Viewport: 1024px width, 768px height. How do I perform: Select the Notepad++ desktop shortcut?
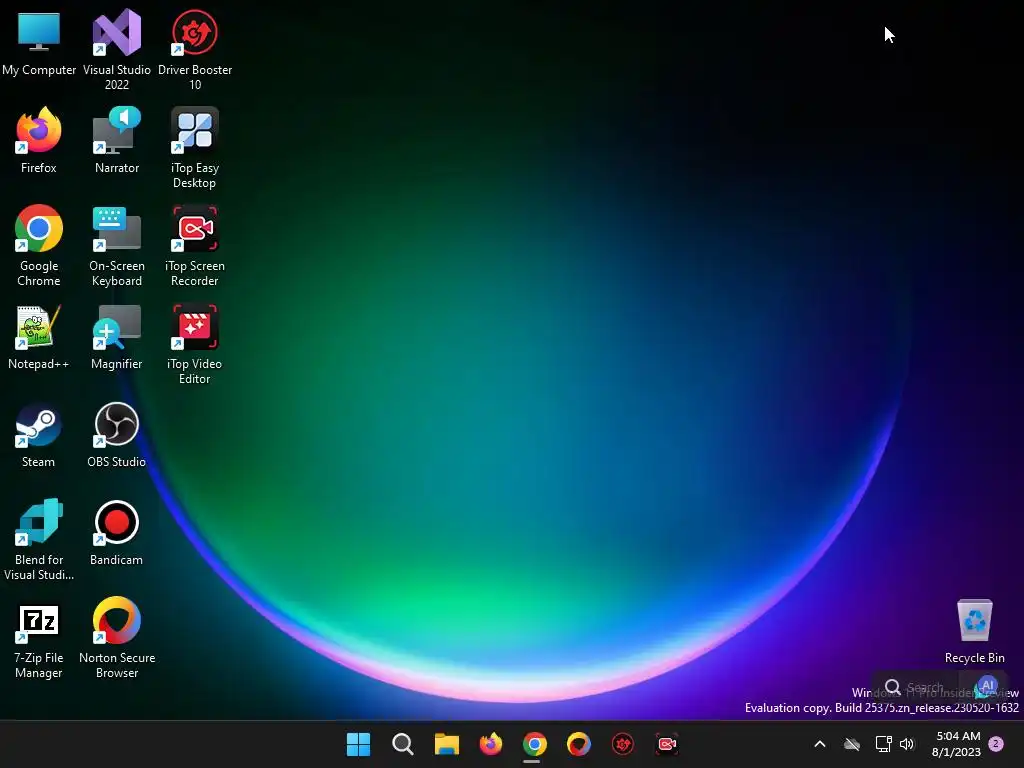coord(39,337)
